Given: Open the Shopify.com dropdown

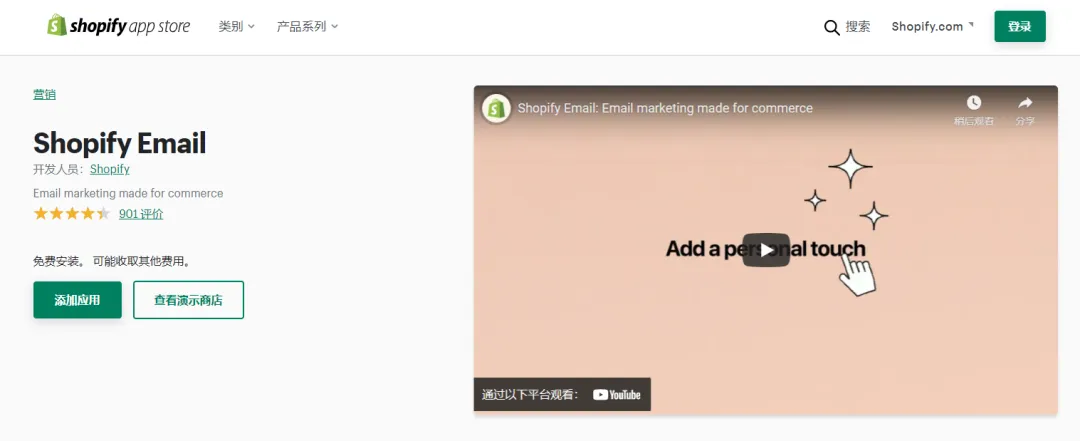Looking at the screenshot, I should 933,26.
